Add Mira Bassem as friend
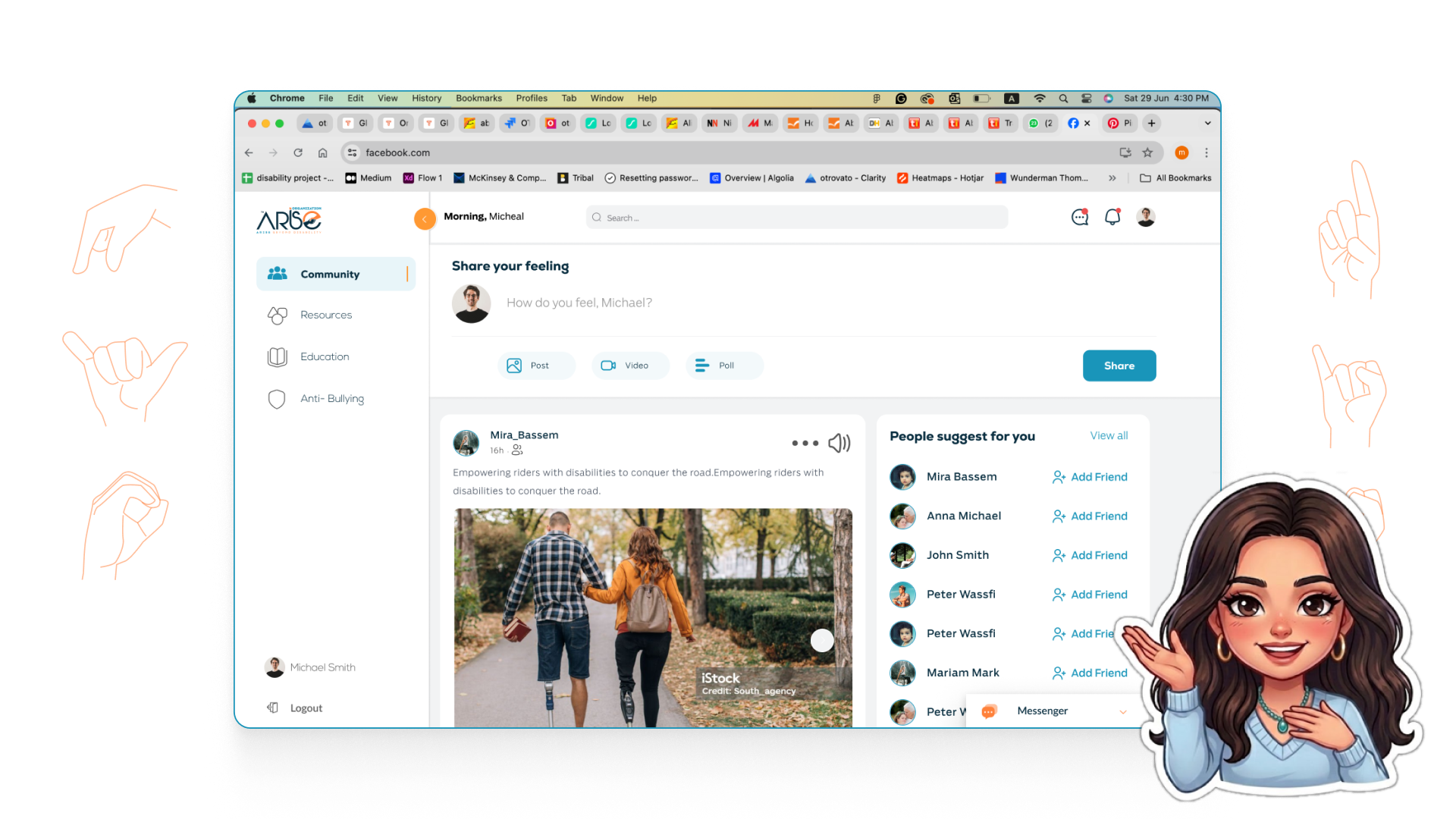Screen dimensions: 1456x819 tap(1090, 477)
